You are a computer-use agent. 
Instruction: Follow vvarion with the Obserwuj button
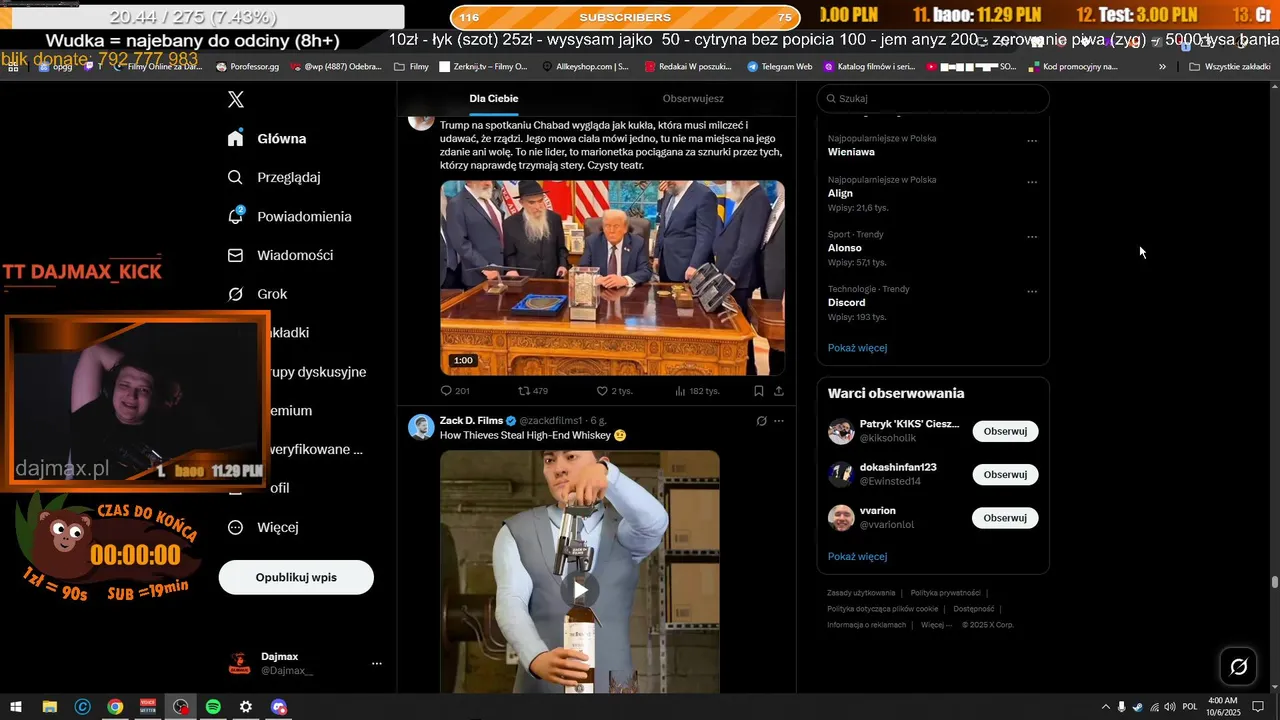pos(1005,518)
